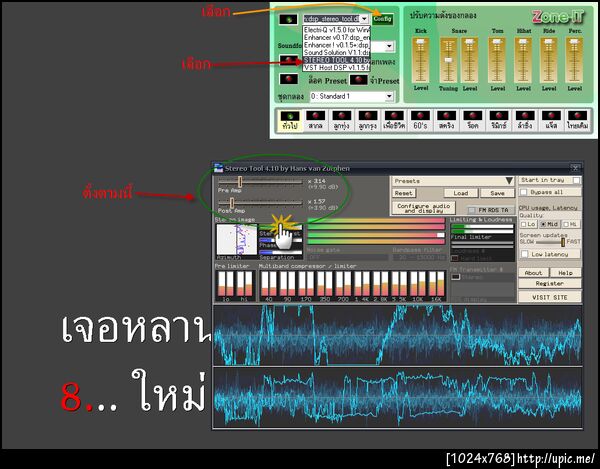This screenshot has height=469, width=600.
Task: Select Electri-Q v1.5.0 in plugin list
Action: tap(337, 30)
